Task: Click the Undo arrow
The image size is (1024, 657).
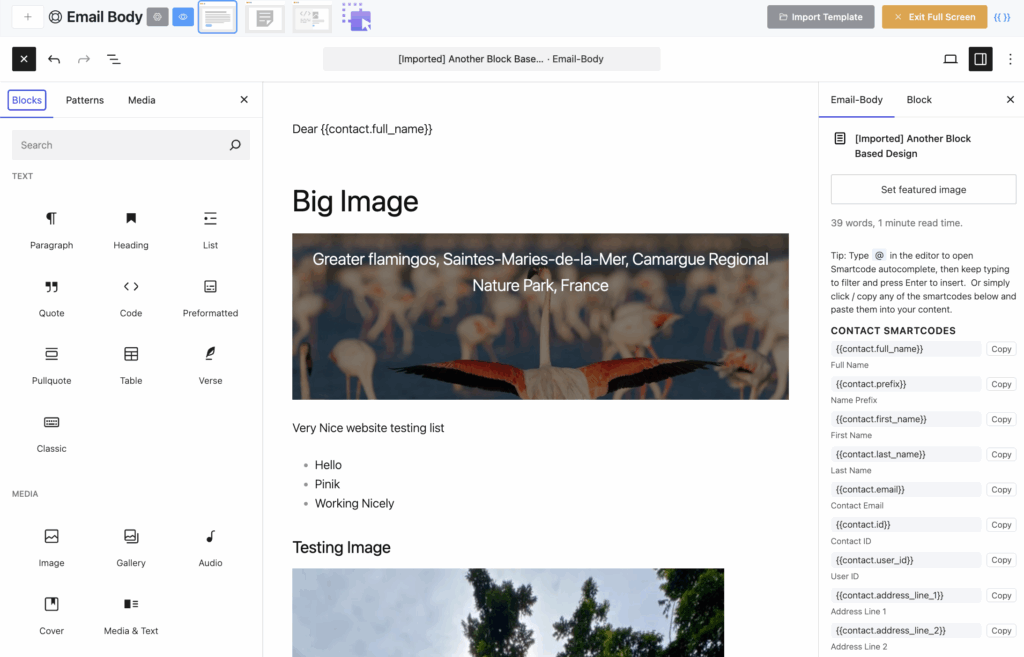Action: pyautogui.click(x=54, y=59)
